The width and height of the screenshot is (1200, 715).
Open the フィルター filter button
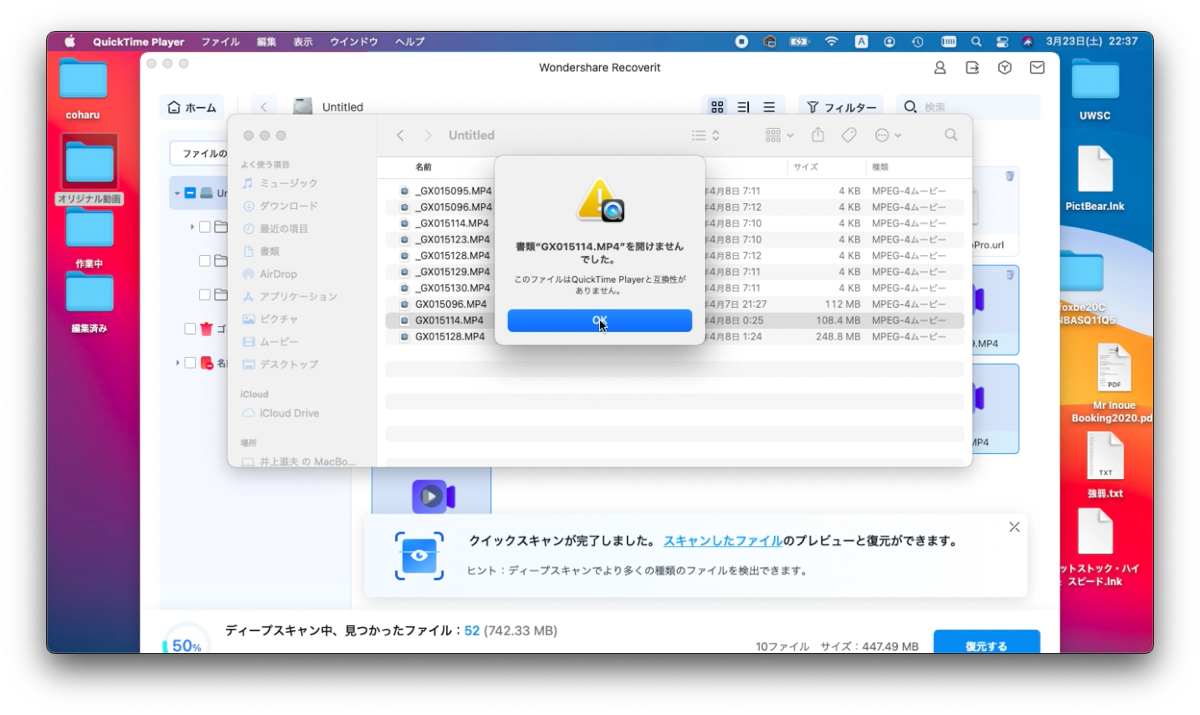click(x=841, y=107)
